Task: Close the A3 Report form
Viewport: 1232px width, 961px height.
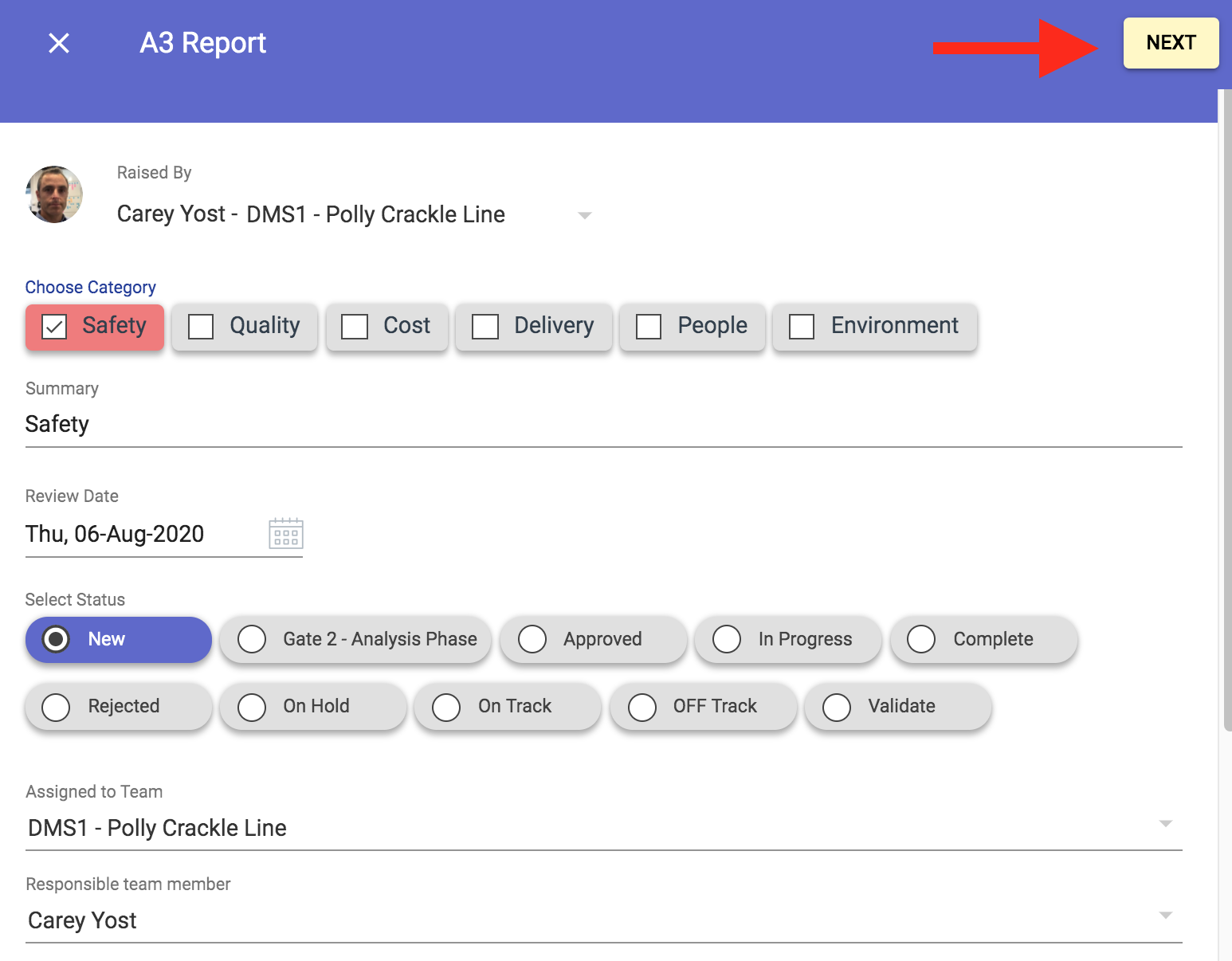Action: coord(59,43)
